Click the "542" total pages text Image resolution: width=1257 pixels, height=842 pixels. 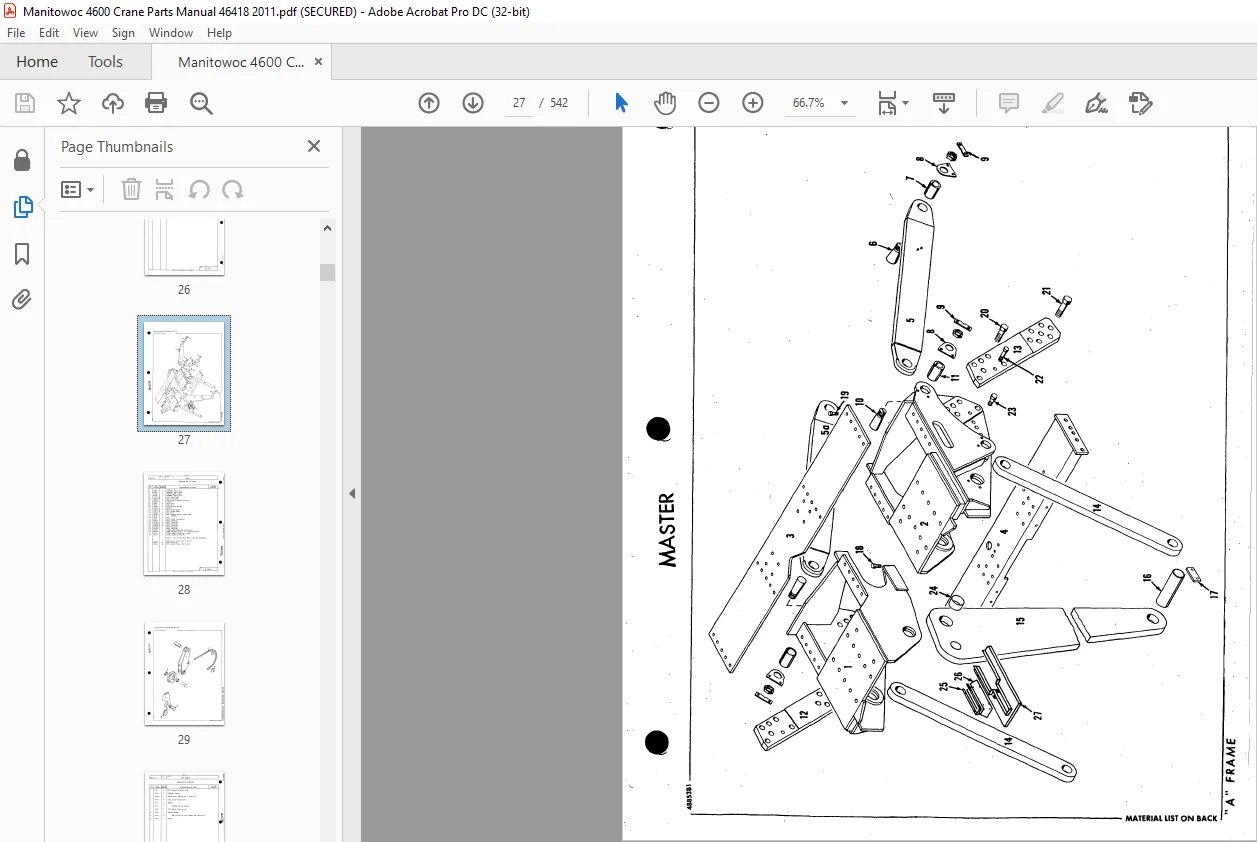pos(559,103)
